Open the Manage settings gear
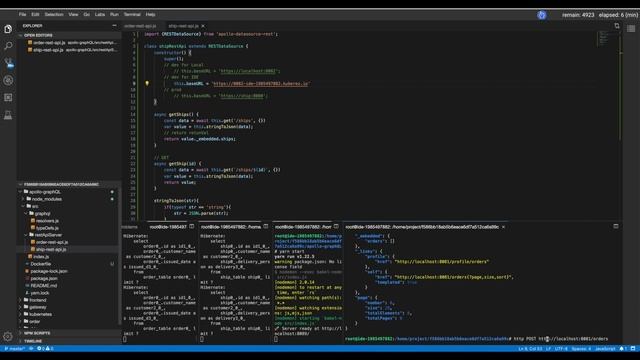 (x=8, y=337)
